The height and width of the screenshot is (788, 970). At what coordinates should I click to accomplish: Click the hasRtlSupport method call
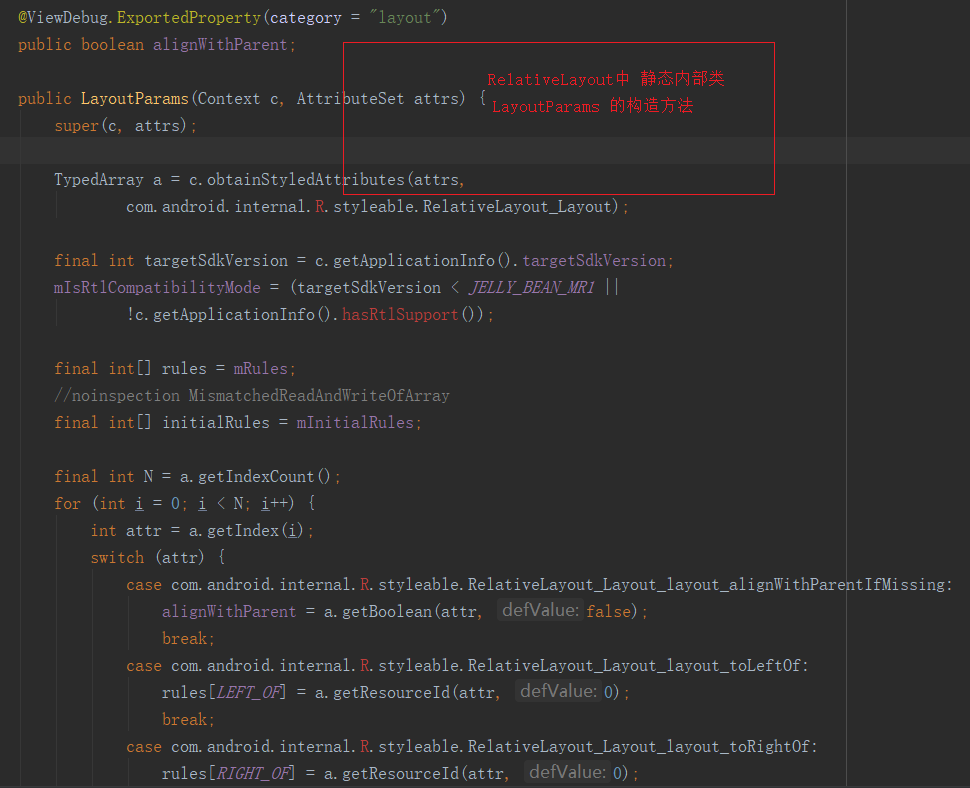click(x=400, y=315)
